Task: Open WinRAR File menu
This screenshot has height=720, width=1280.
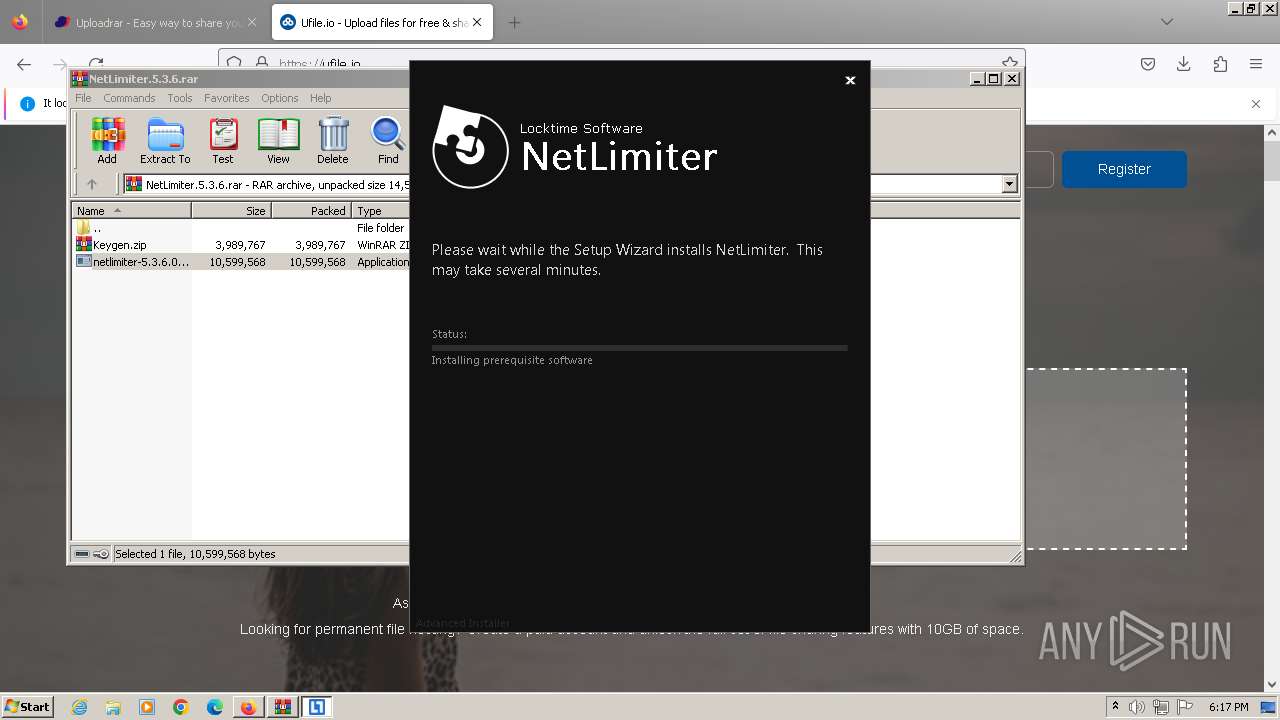Action: coord(83,98)
